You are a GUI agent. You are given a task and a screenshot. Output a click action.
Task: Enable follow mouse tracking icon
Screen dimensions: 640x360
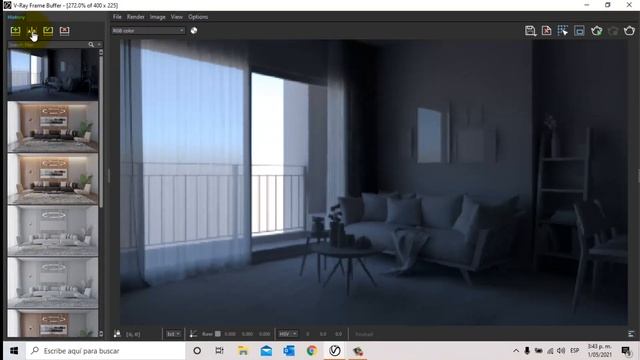(563, 31)
